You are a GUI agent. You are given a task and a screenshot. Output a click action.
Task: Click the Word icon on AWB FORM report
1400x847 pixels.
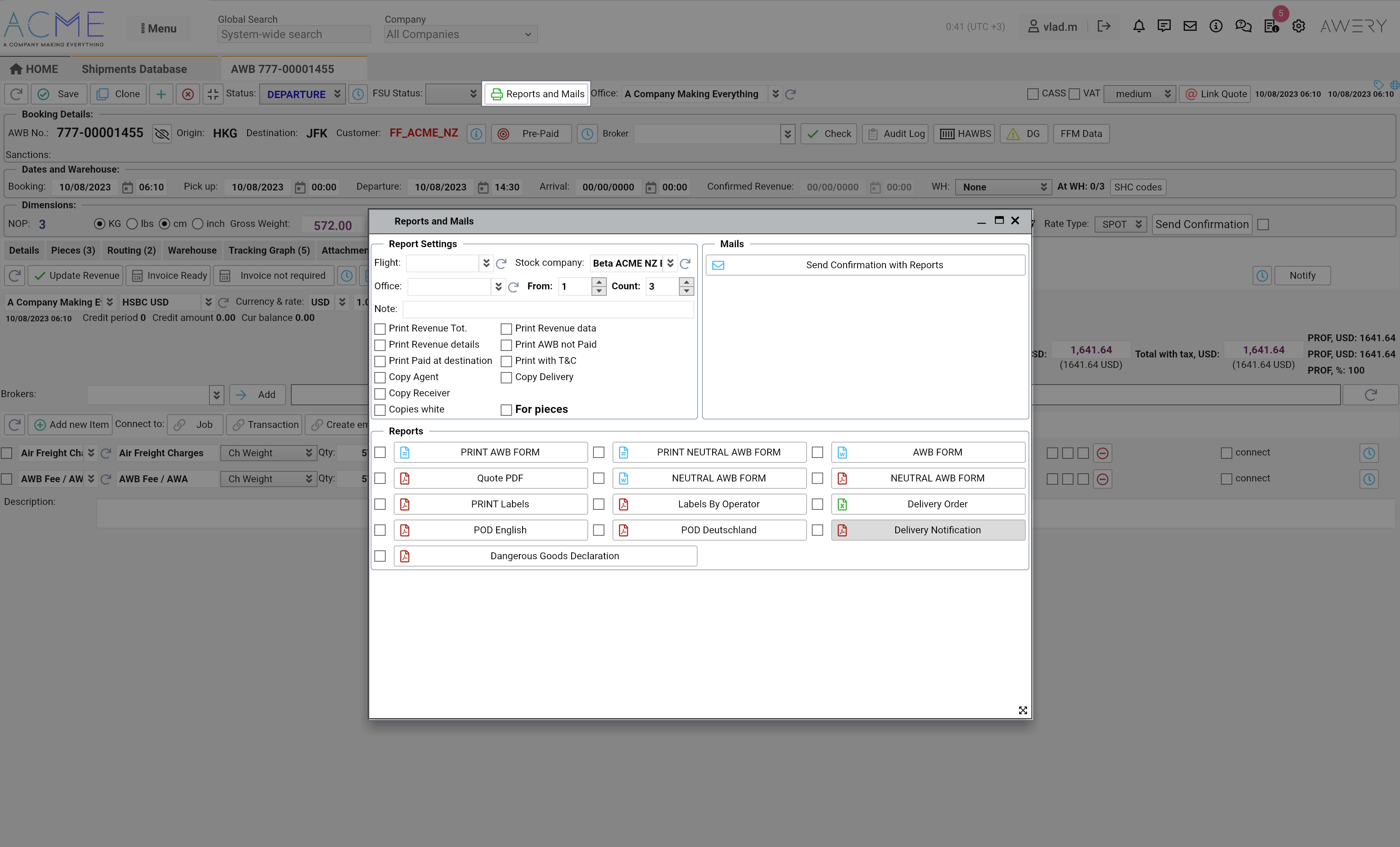click(842, 453)
